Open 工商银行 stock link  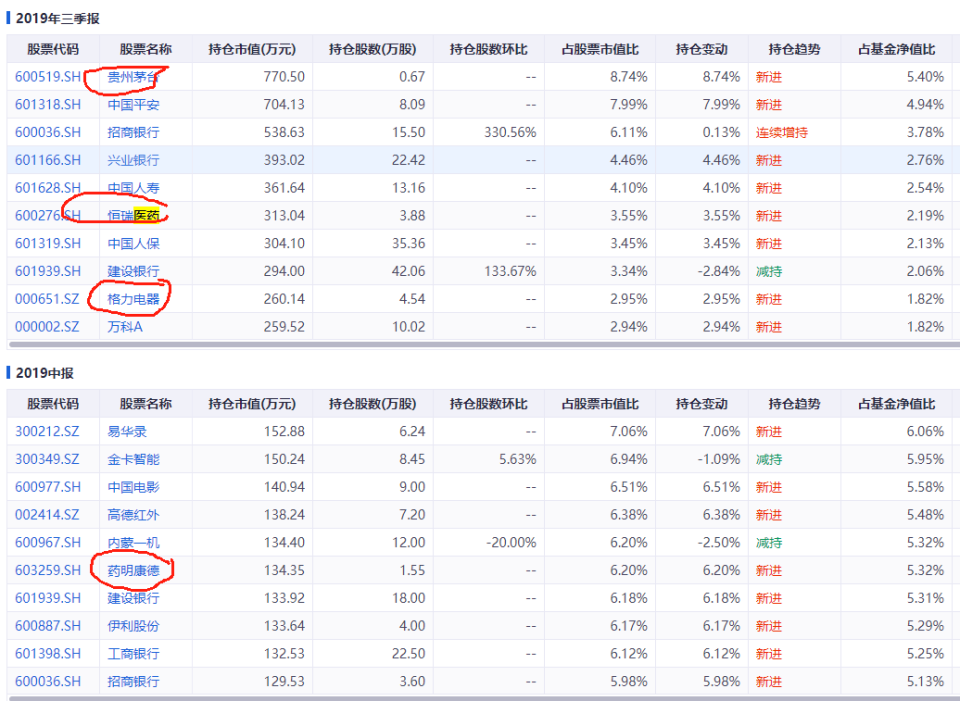(133, 654)
